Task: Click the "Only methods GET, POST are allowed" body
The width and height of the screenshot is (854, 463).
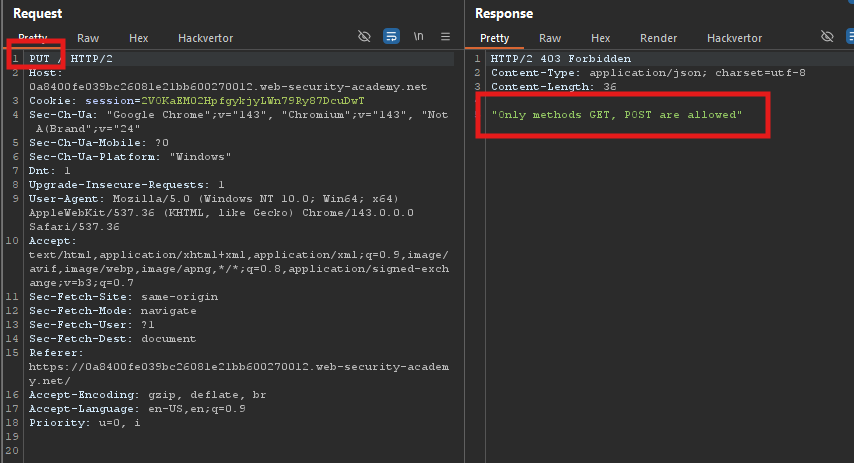Action: pos(617,115)
